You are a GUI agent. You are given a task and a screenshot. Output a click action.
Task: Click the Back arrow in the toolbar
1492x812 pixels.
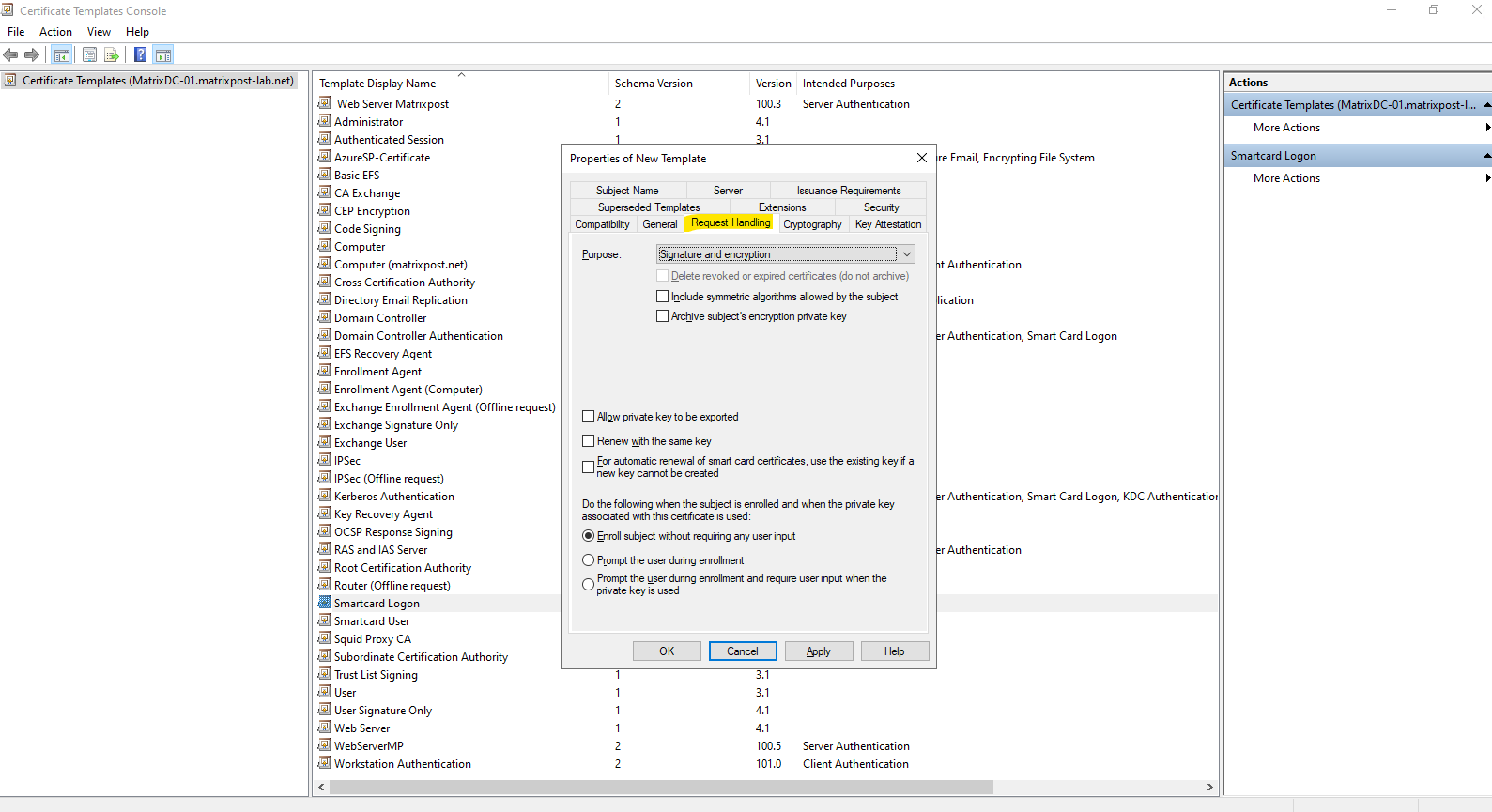(x=11, y=55)
